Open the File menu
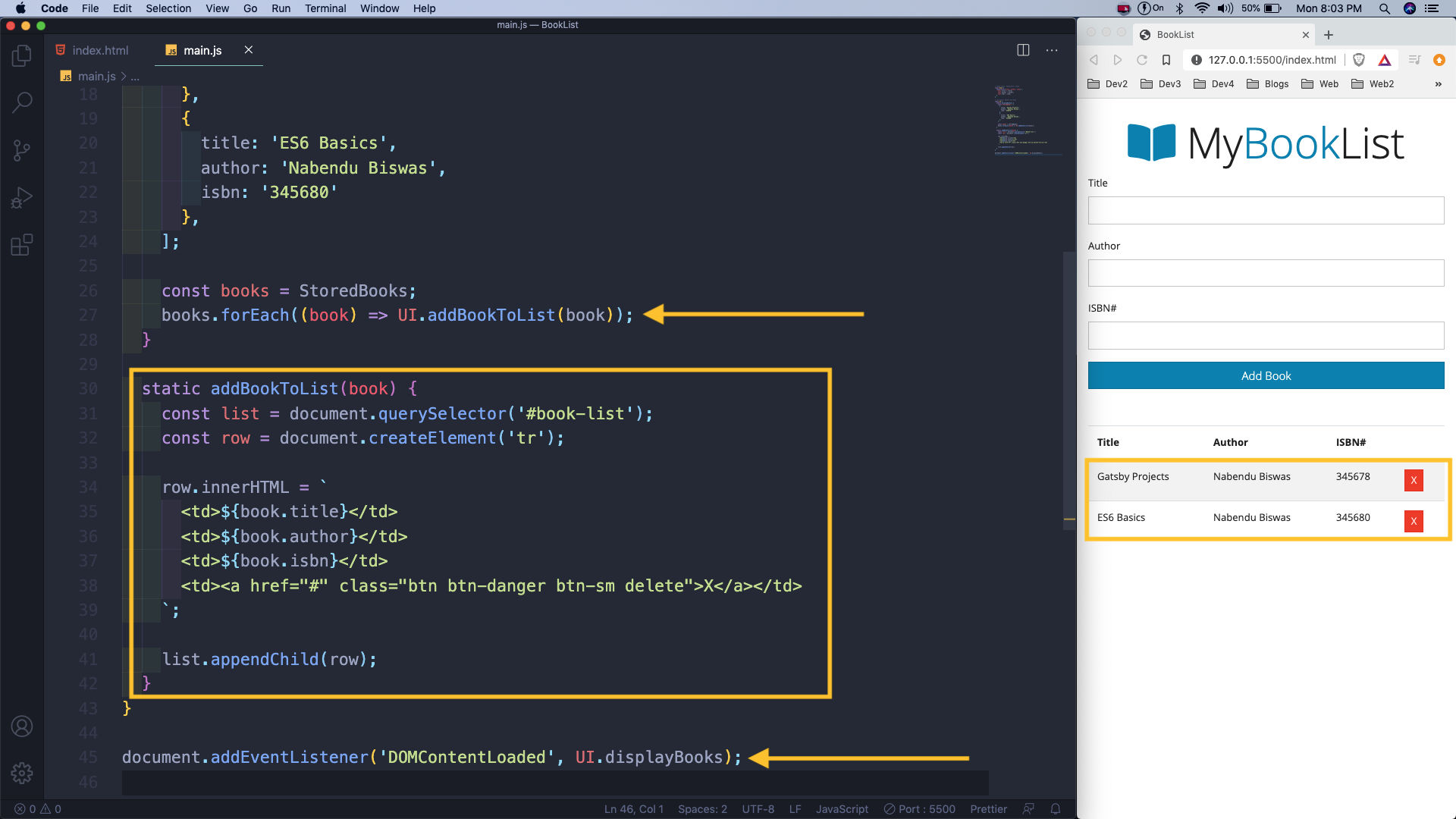1456x819 pixels. 90,8
